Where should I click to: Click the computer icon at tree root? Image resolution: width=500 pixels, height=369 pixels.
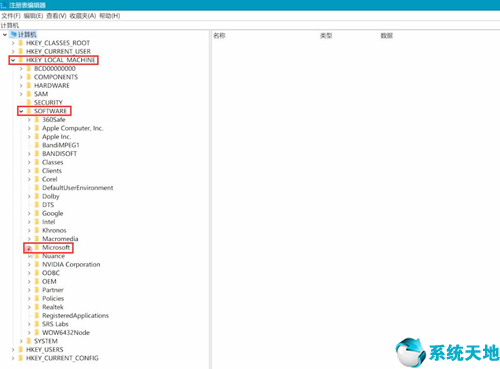coord(14,34)
